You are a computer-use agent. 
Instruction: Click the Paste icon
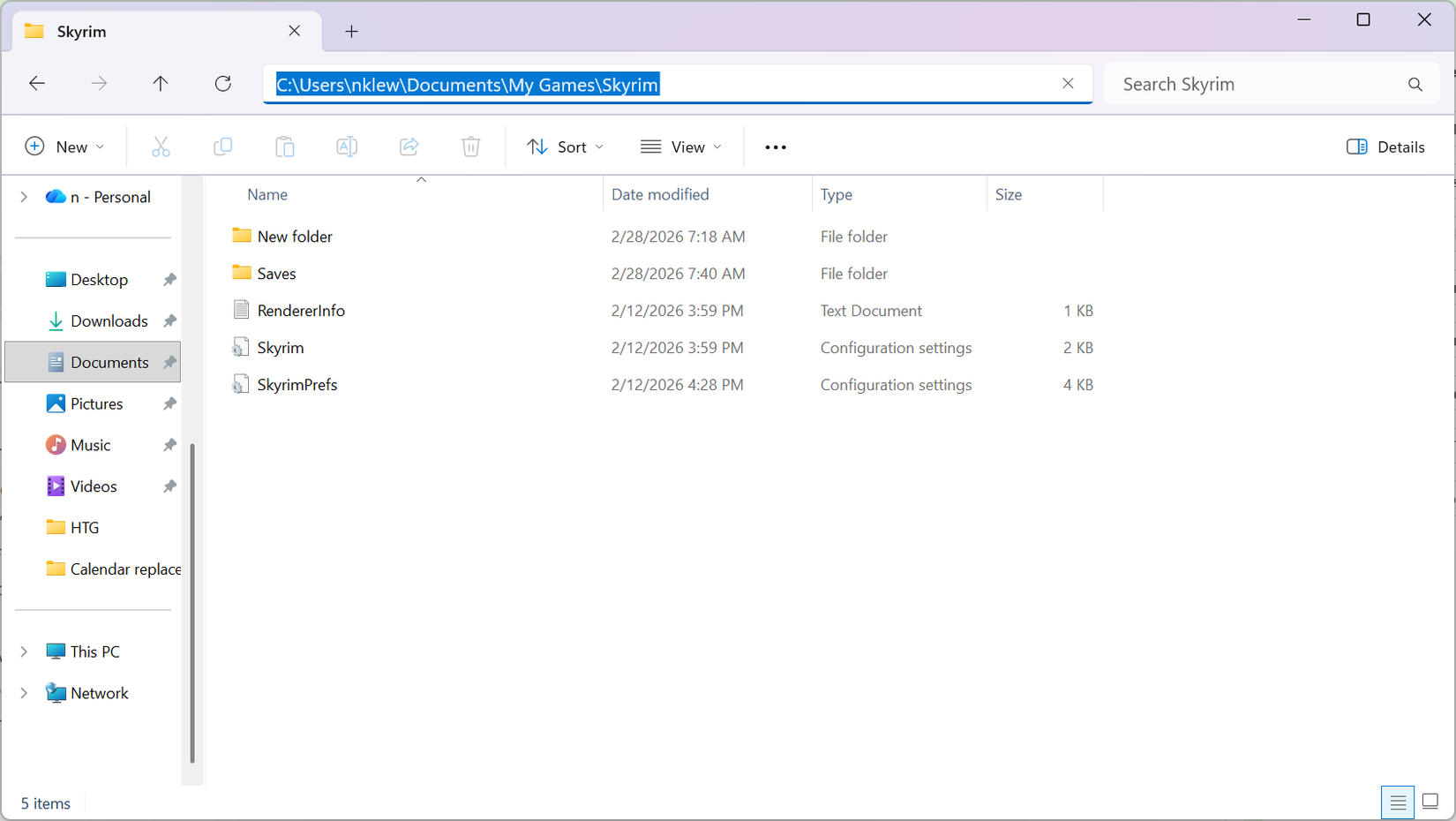[284, 147]
